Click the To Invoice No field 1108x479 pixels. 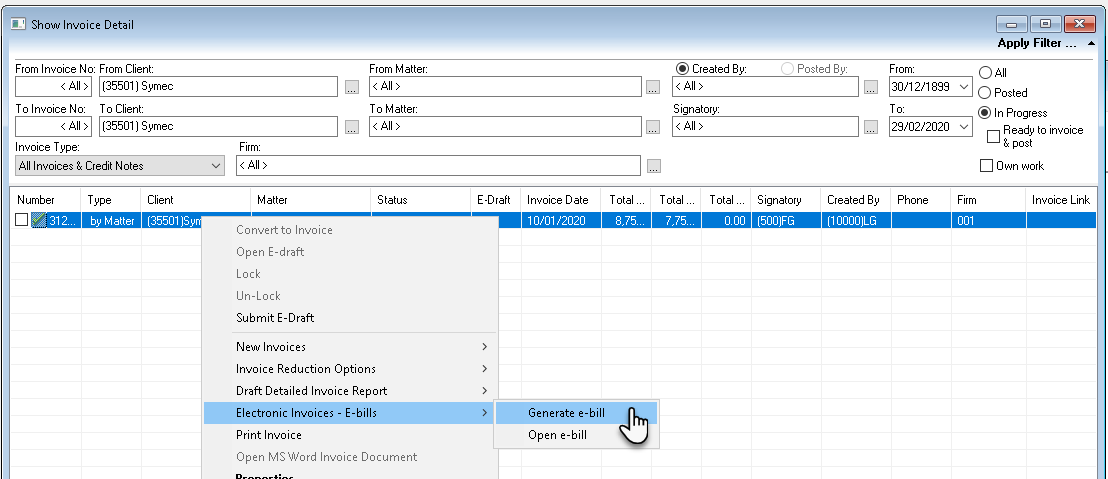(x=54, y=126)
